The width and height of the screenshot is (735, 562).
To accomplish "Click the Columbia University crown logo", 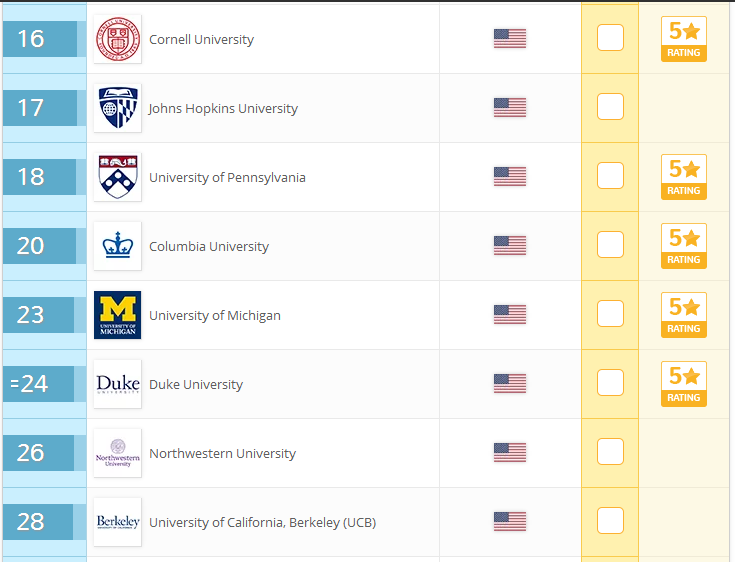I will (118, 246).
